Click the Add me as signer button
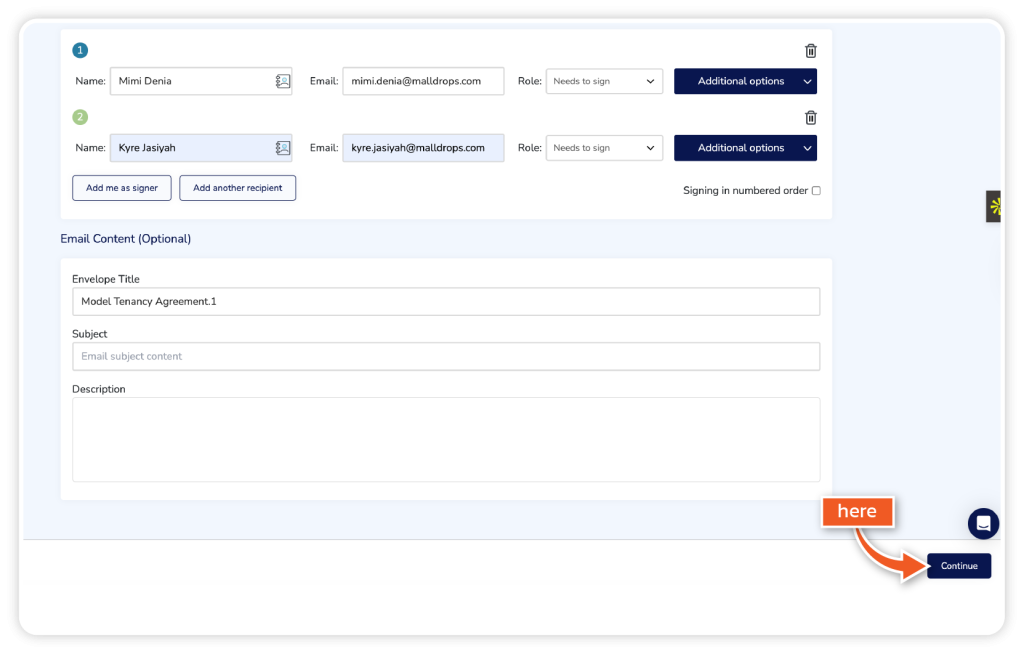Viewport: 1024px width, 654px height. pyautogui.click(x=122, y=188)
